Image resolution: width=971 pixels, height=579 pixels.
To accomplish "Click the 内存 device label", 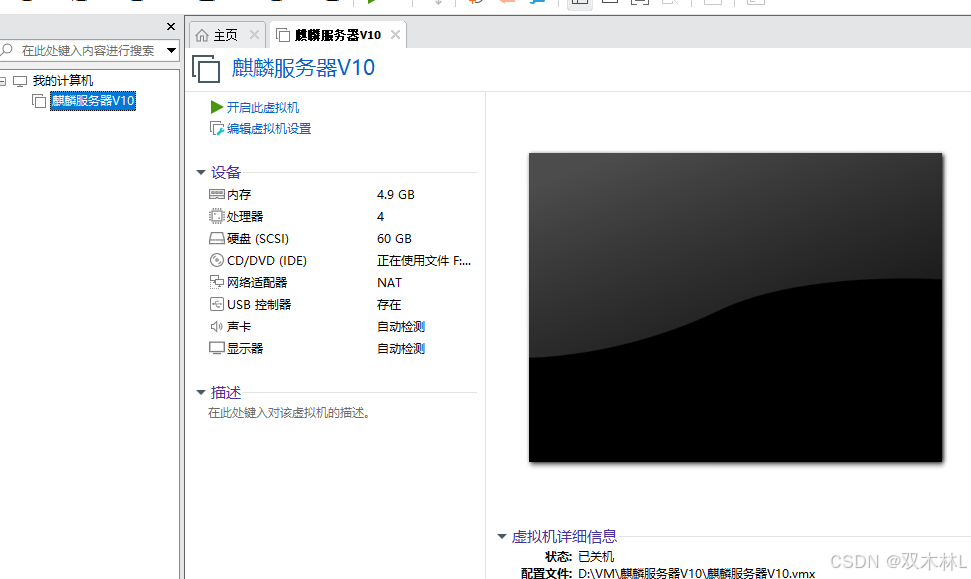I will tap(239, 194).
